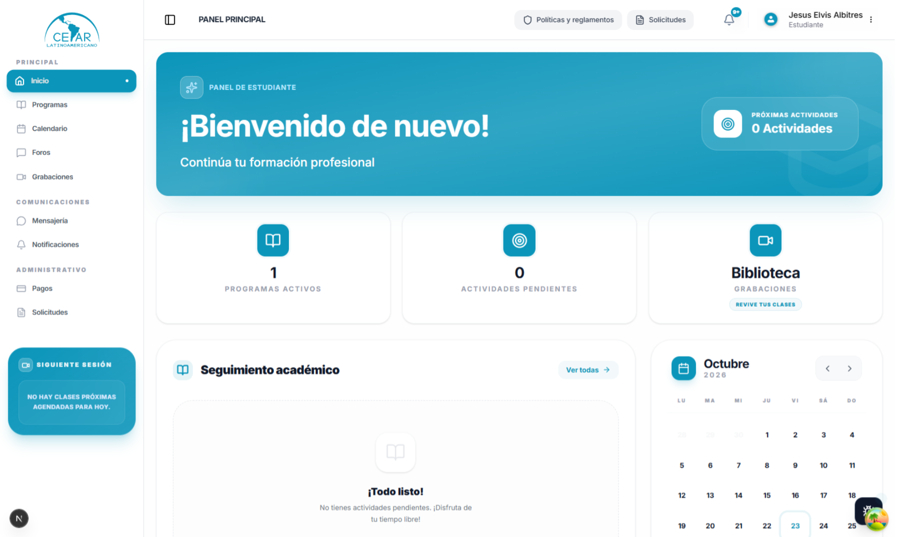Image resolution: width=900 pixels, height=537 pixels.
Task: Click the Mensajería bubble icon
Action: [21, 221]
